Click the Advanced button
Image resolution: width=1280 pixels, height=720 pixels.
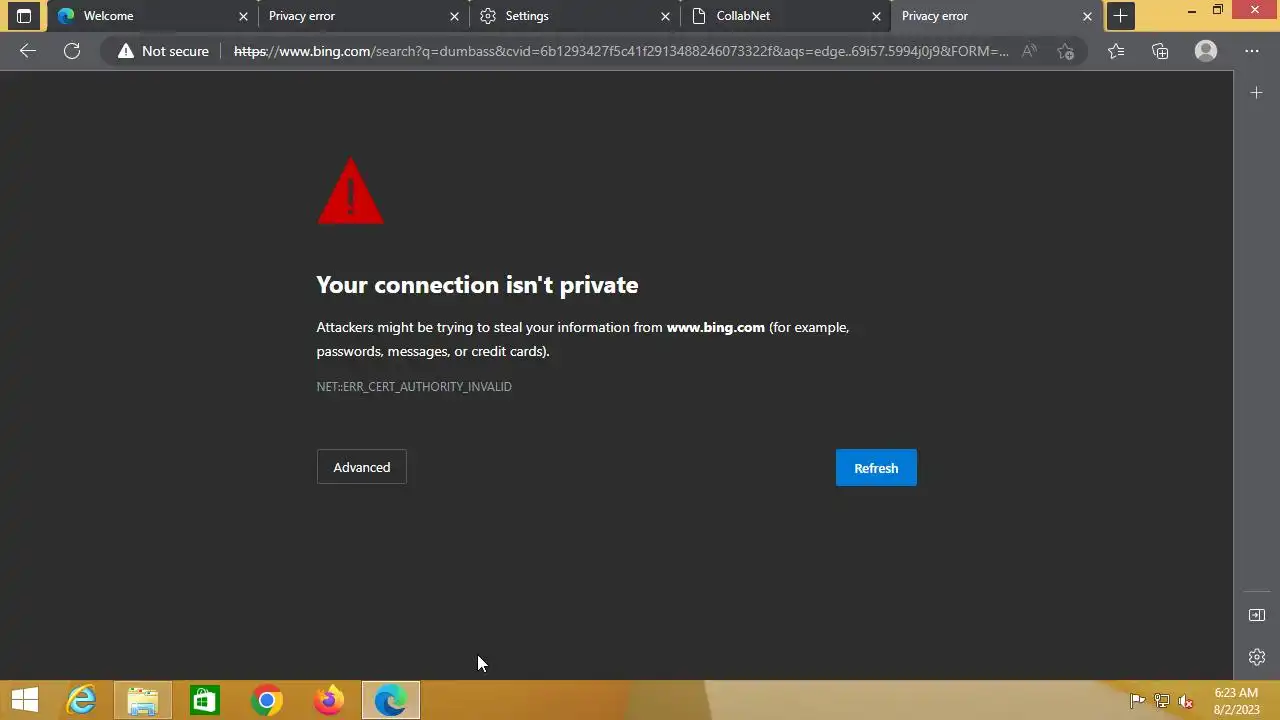362,467
